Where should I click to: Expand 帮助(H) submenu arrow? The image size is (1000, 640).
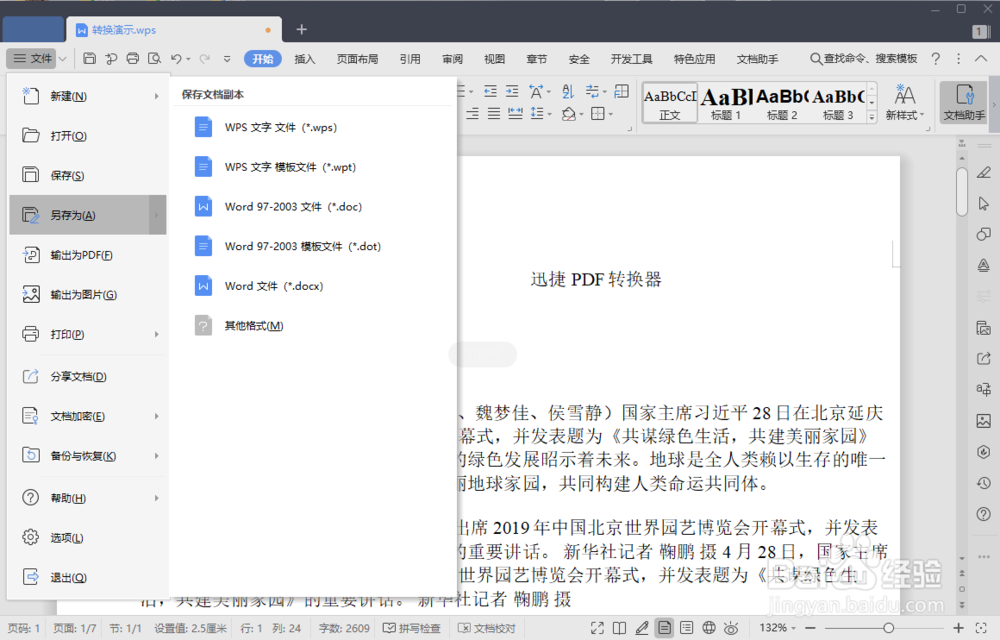pos(156,498)
